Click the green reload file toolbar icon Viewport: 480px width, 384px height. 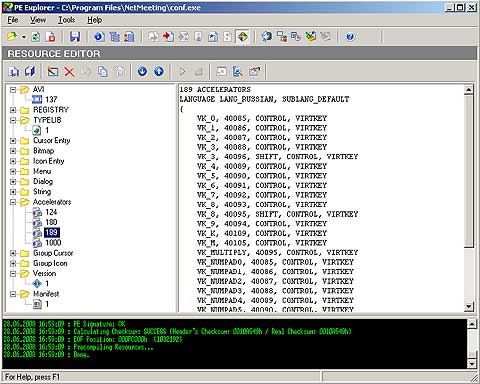pos(36,37)
